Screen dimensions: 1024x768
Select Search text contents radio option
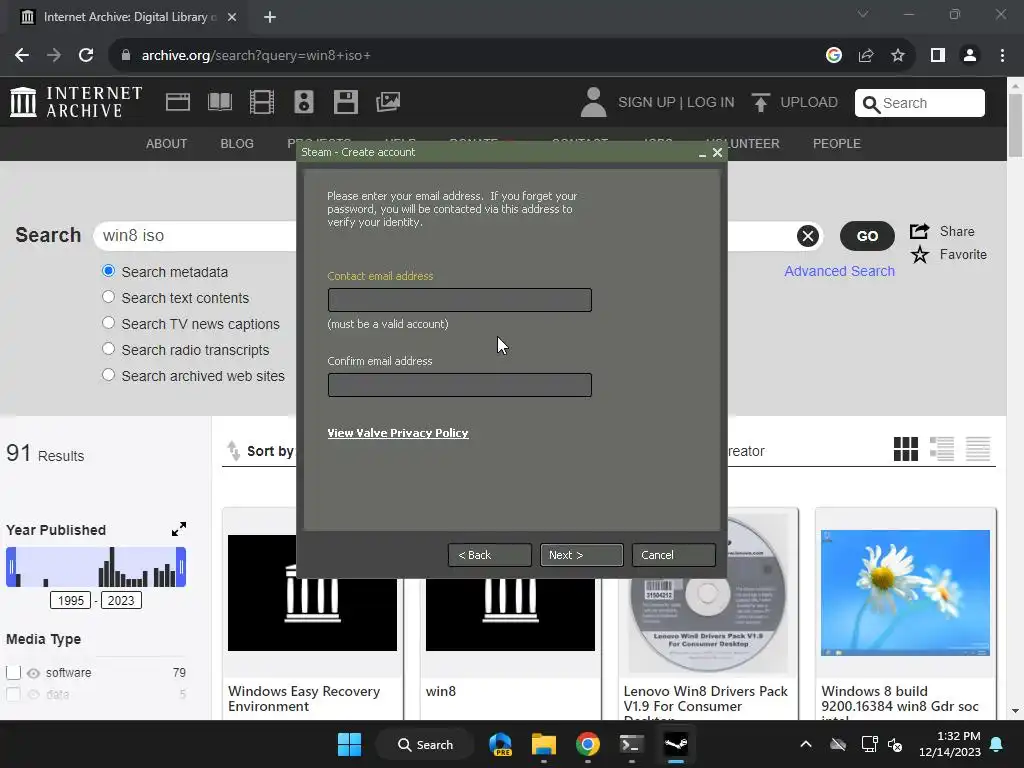tap(108, 297)
